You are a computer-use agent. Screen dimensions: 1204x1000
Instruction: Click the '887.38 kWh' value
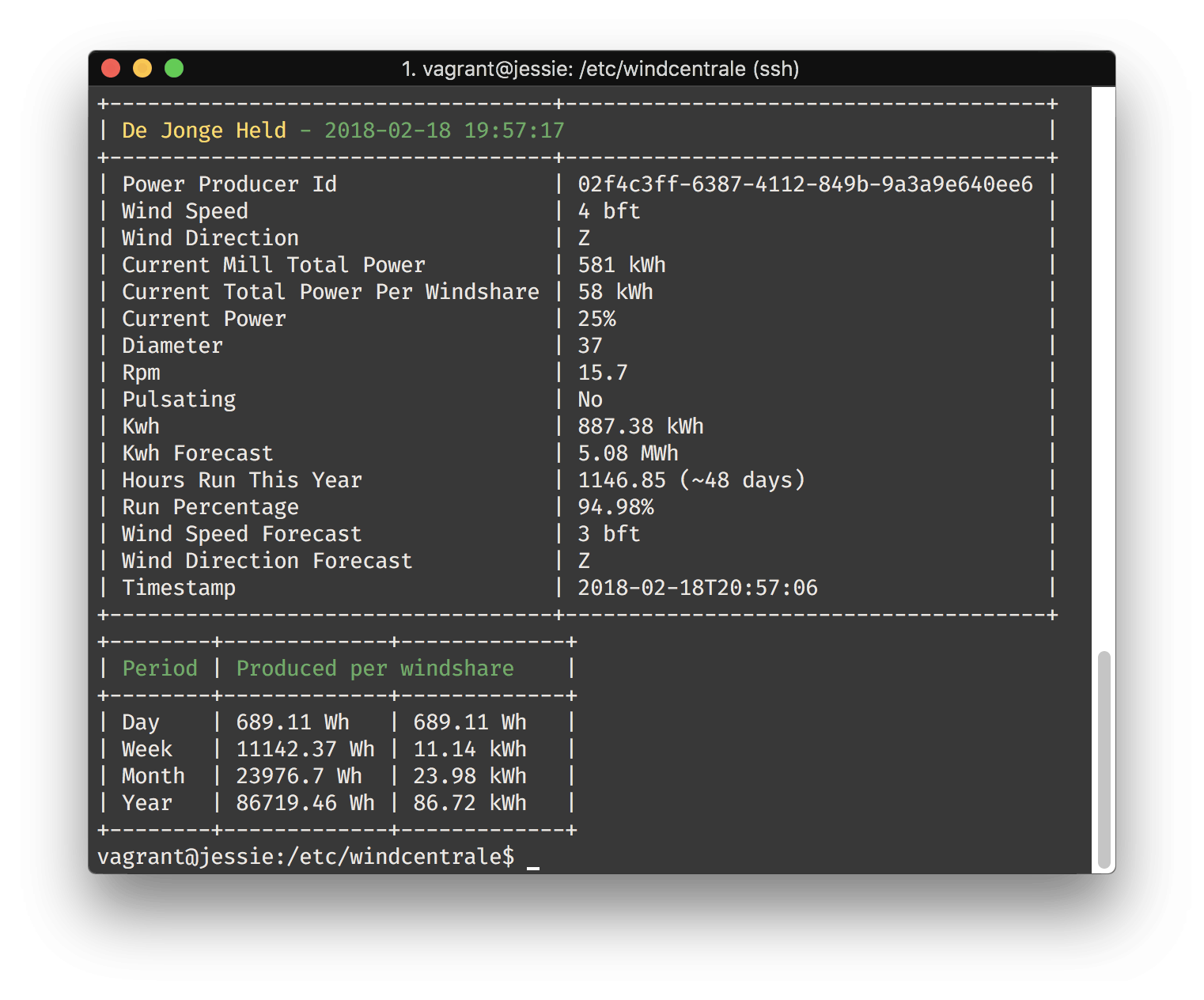(641, 426)
